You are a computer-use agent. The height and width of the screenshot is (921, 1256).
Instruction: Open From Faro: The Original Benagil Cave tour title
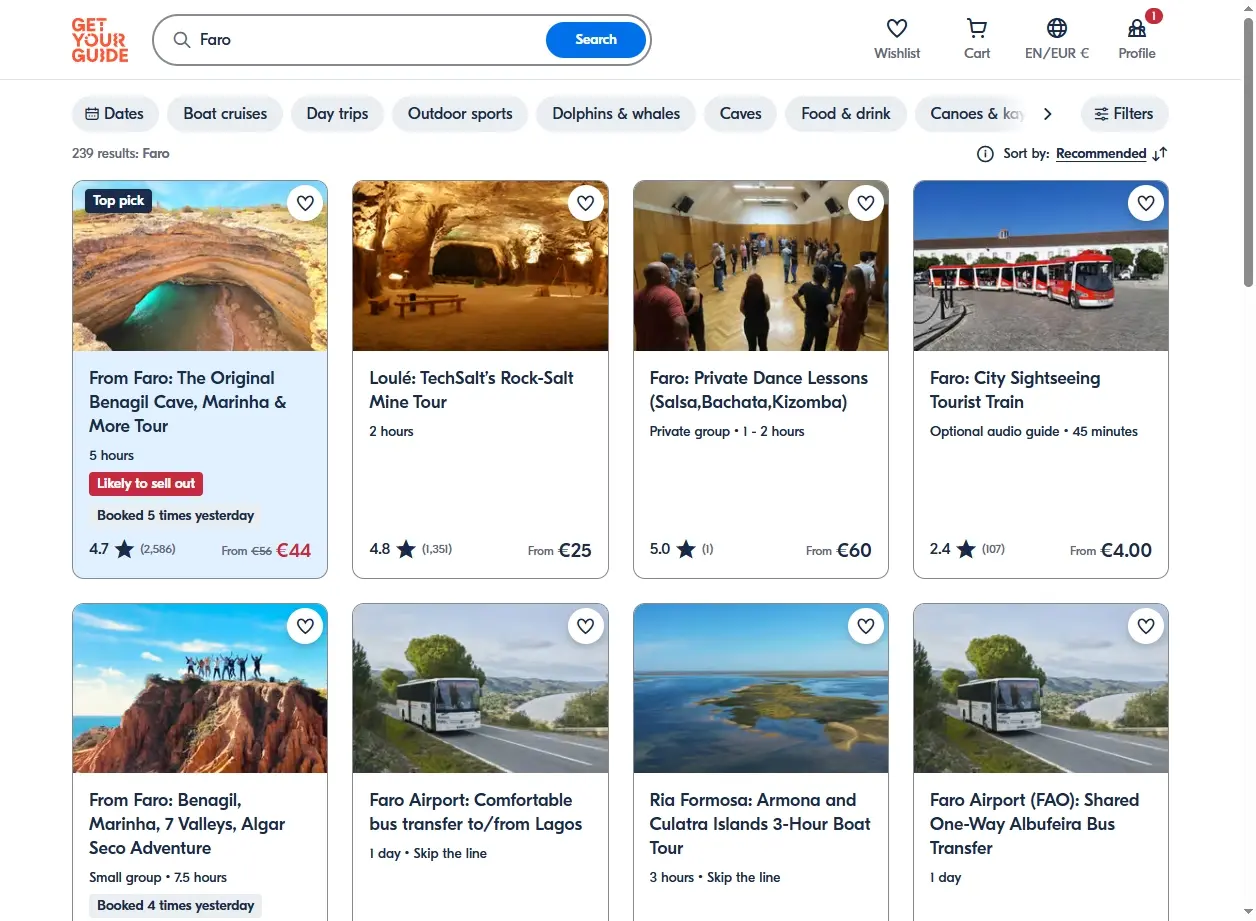tap(188, 402)
